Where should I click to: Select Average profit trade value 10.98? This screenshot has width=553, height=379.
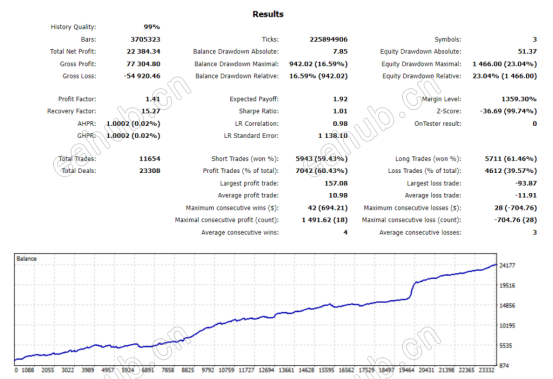pyautogui.click(x=338, y=195)
